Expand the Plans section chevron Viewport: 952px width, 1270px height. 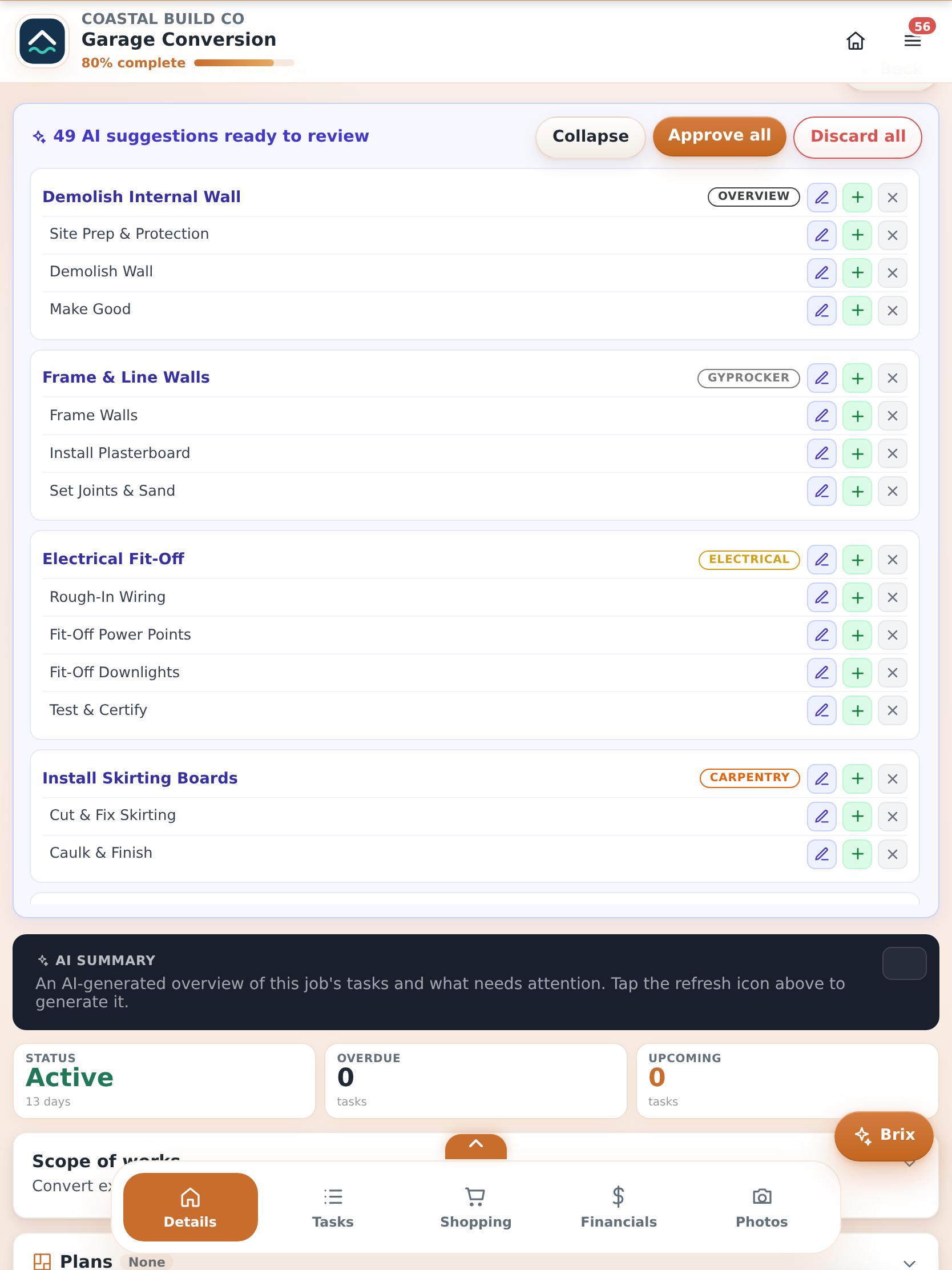pyautogui.click(x=909, y=1263)
